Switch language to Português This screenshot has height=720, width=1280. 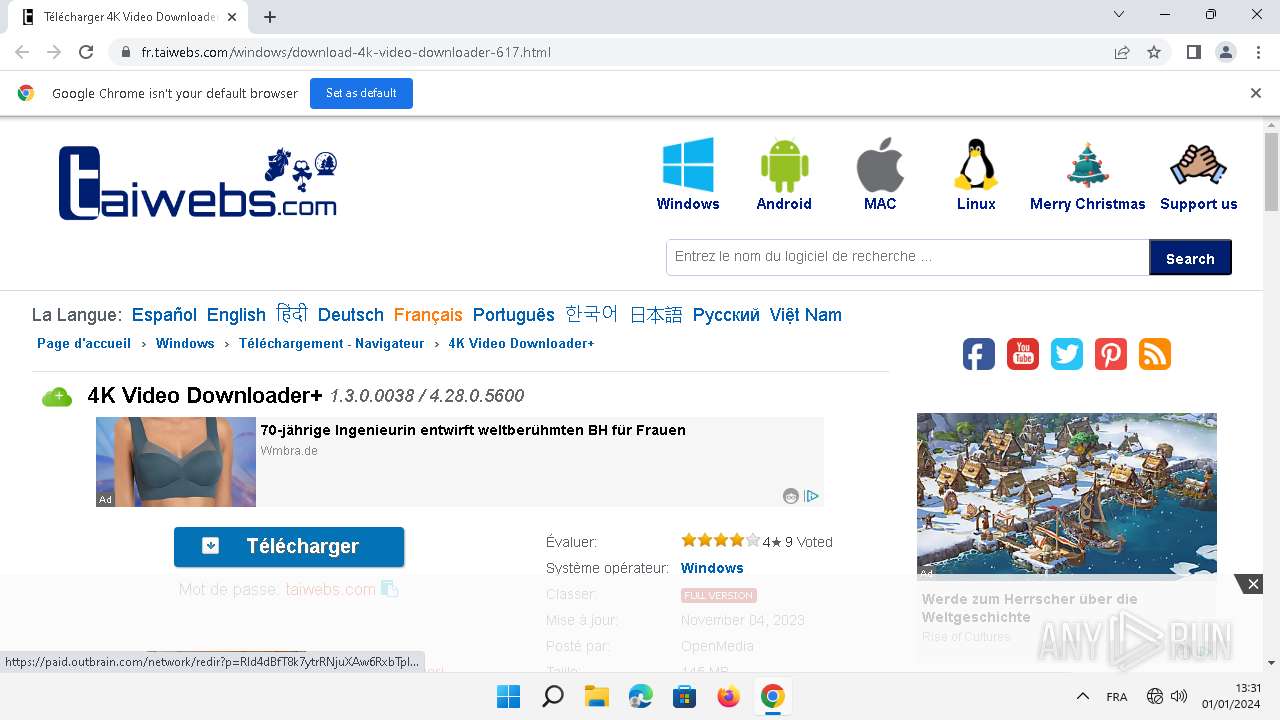[514, 315]
